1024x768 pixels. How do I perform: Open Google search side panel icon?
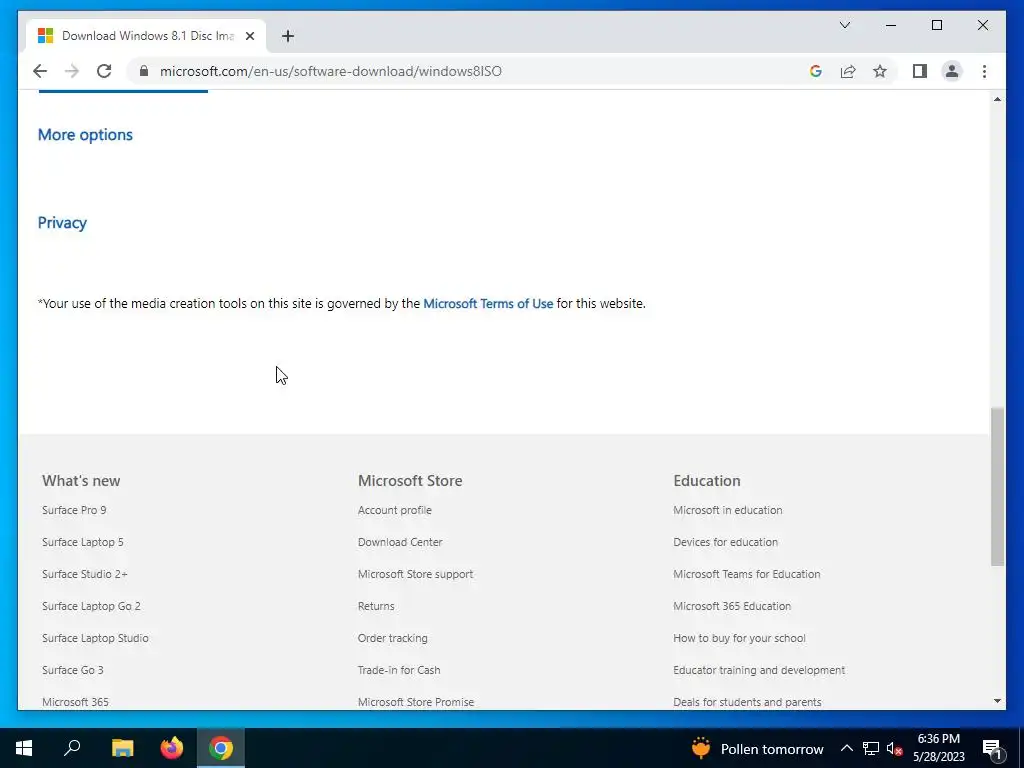coord(816,71)
